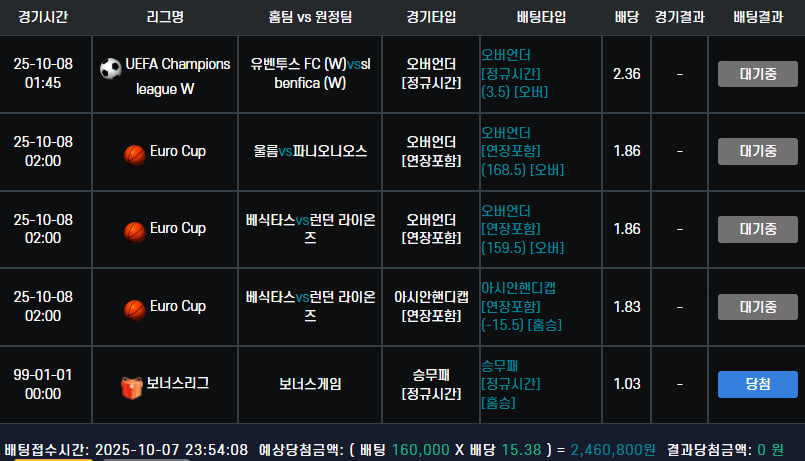Click the 보너스게임 entry in the bonus row
805x461 pixels.
pos(310,384)
